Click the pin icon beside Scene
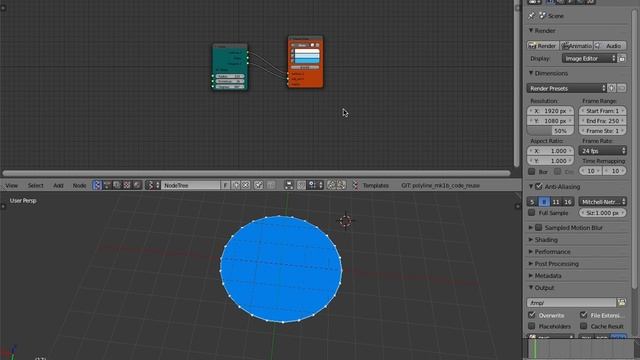The width and height of the screenshot is (640, 360). [x=531, y=16]
